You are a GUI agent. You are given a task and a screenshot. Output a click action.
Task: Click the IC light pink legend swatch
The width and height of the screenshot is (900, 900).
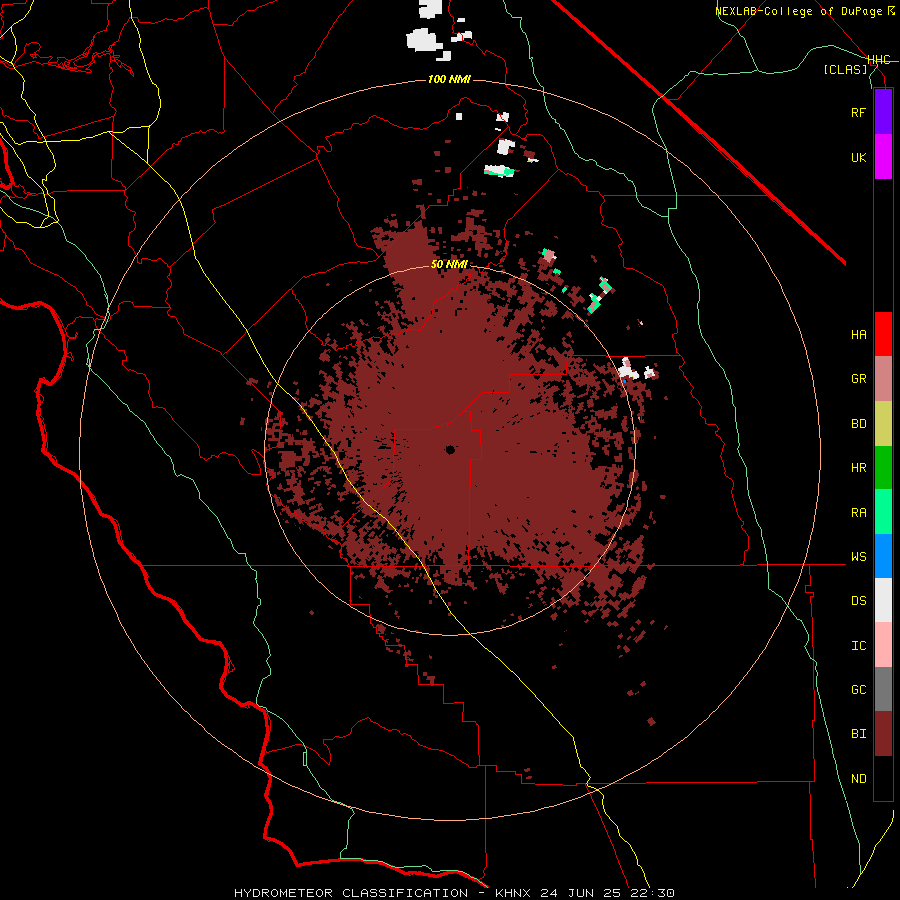coord(883,645)
